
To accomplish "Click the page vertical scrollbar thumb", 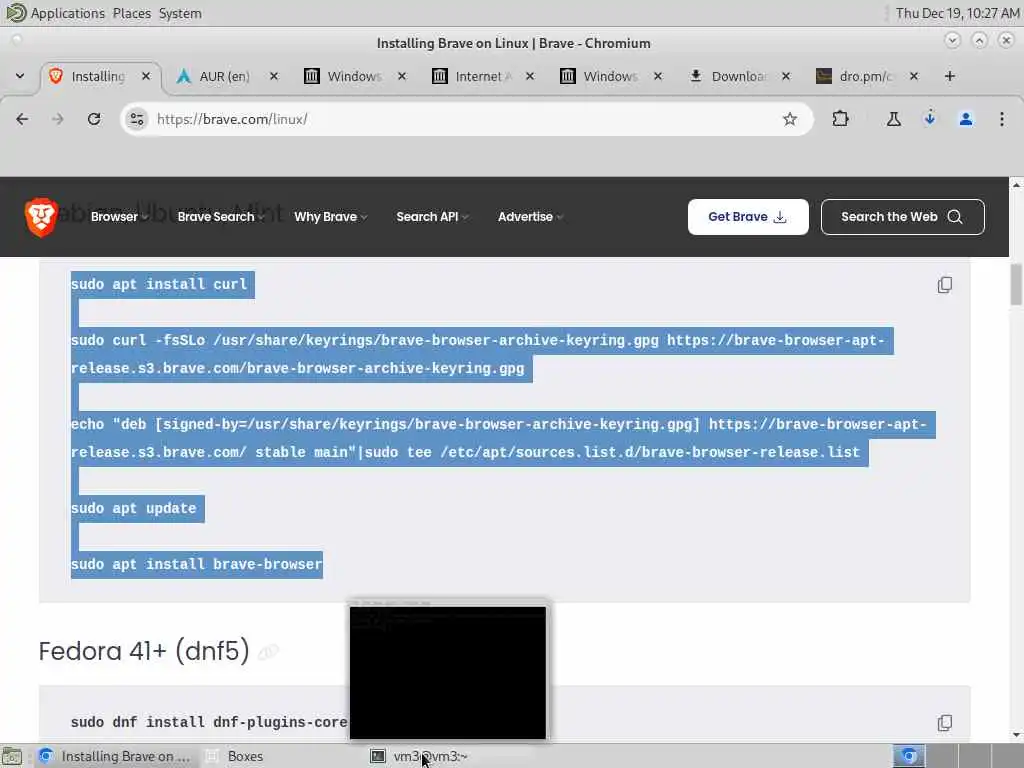I will (1016, 285).
